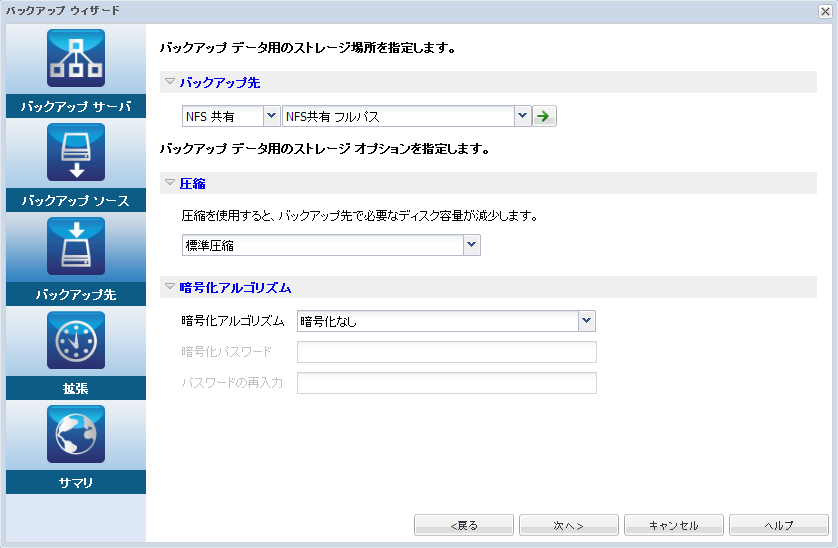
Task: Select the バックアップ ソース step label
Action: click(76, 200)
